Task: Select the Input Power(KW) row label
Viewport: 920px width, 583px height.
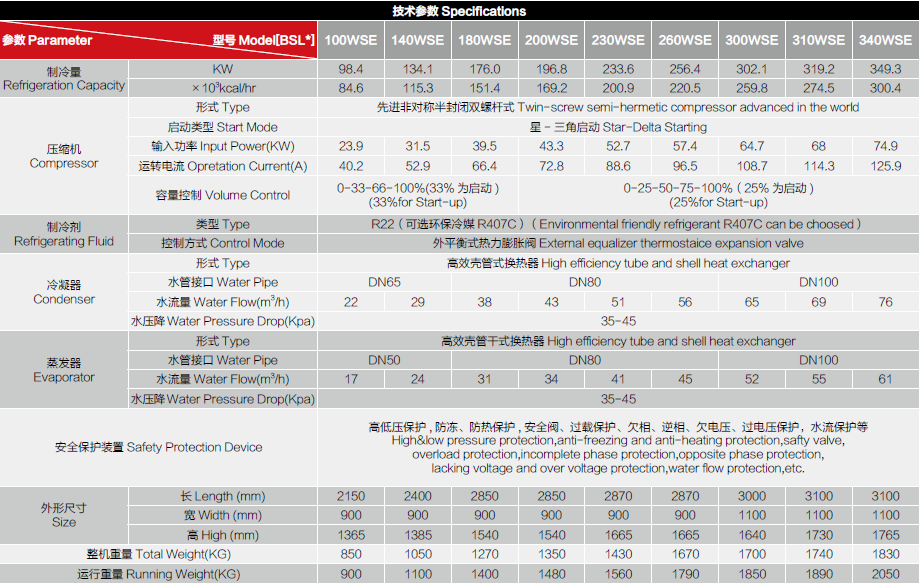Action: pyautogui.click(x=223, y=147)
